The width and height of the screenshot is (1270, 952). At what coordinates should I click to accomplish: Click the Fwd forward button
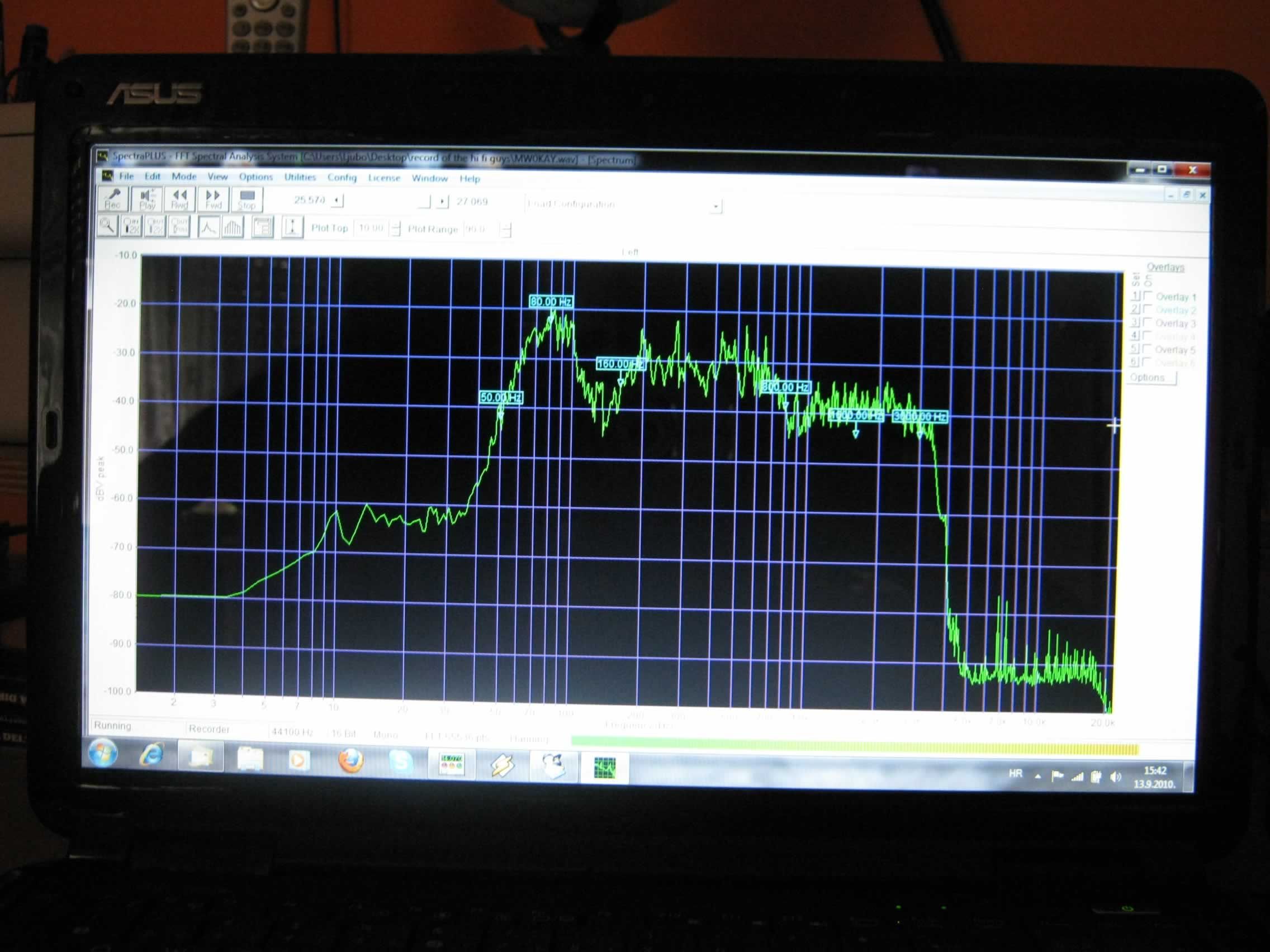point(213,200)
